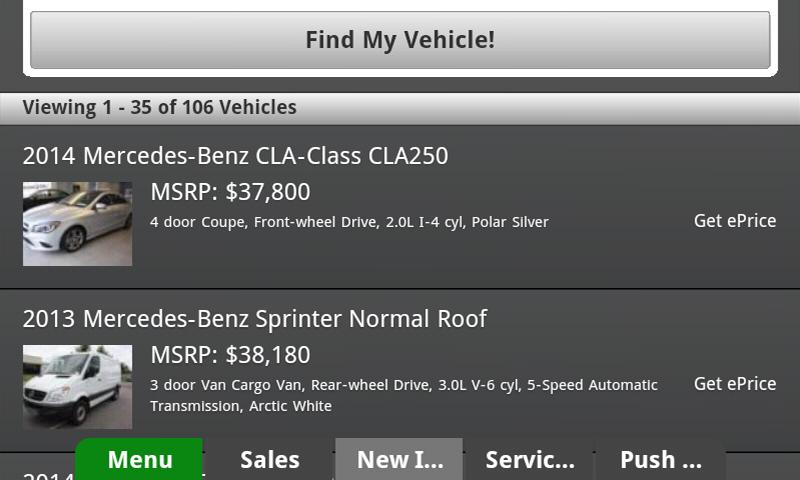Tap the Viewing 1 - 35 of 106 Vehicles header
Image resolution: width=800 pixels, height=480 pixels.
tap(159, 107)
